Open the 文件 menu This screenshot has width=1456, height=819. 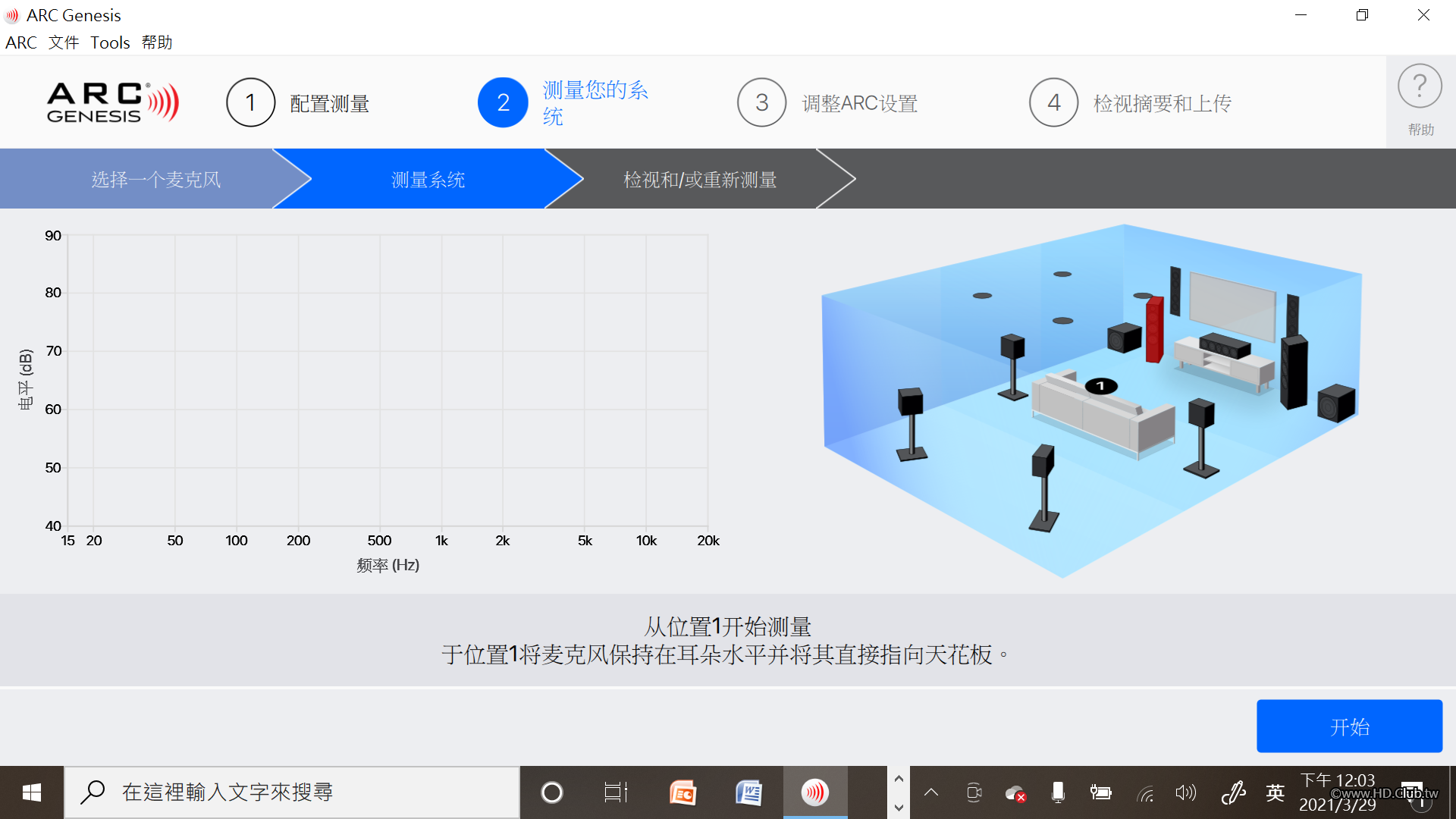click(x=64, y=42)
